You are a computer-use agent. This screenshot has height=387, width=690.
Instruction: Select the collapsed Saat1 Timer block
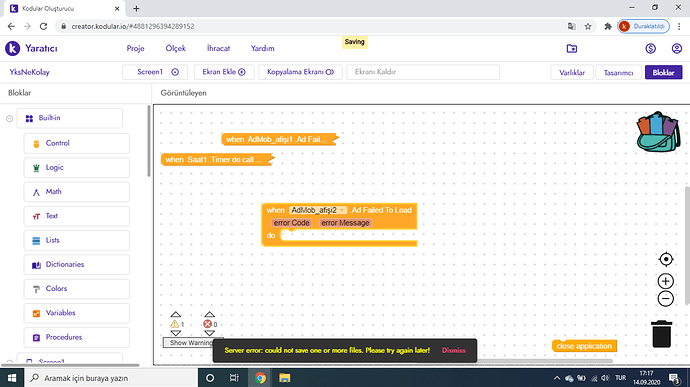pyautogui.click(x=217, y=159)
